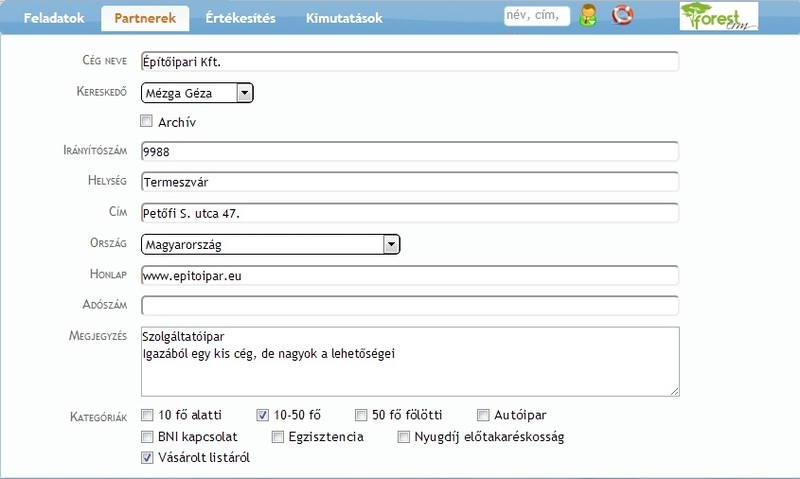
Task: Uncheck Vásárolt listáról checkbox
Action: click(x=147, y=459)
